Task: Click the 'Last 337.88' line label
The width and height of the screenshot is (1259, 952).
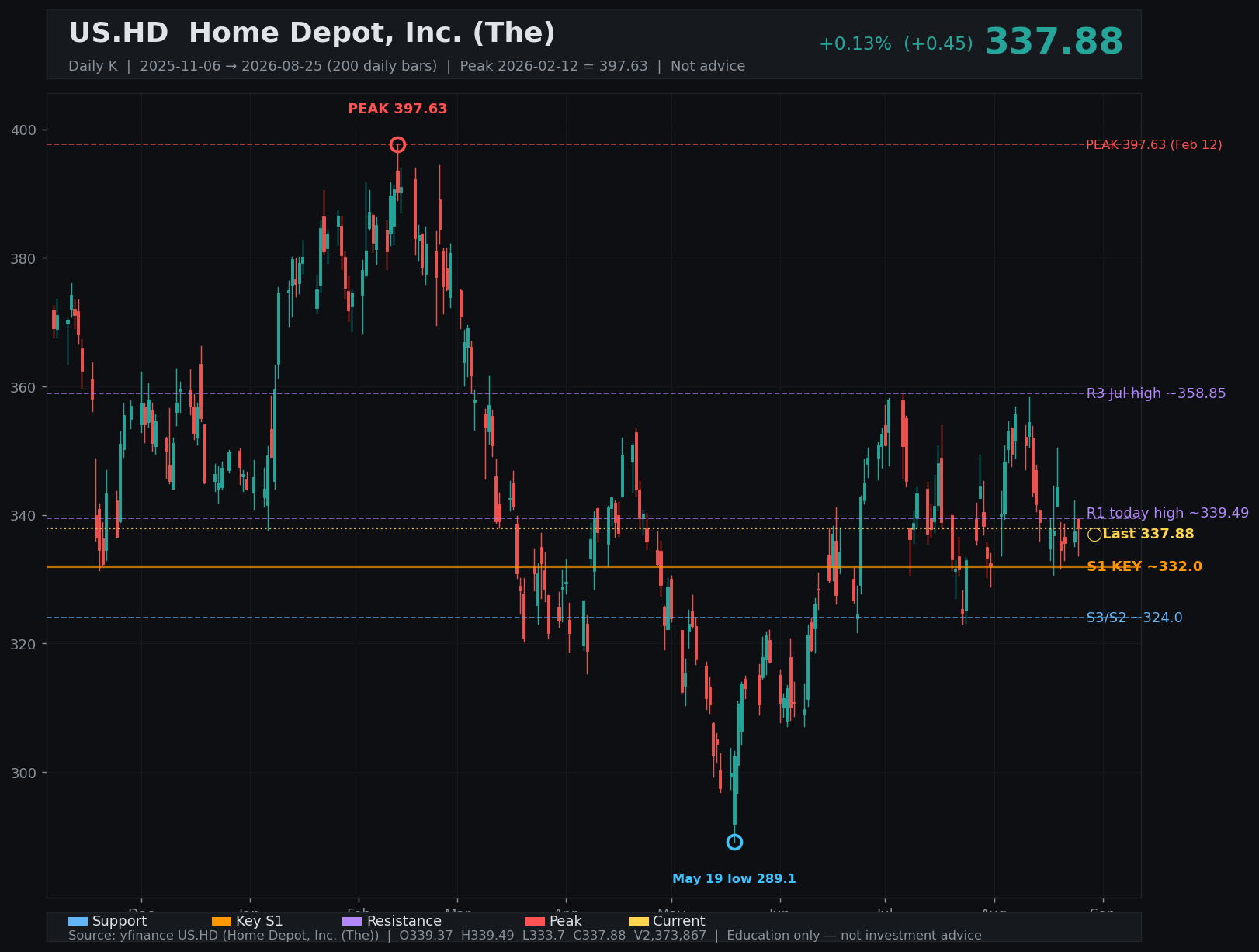Action: point(1148,534)
